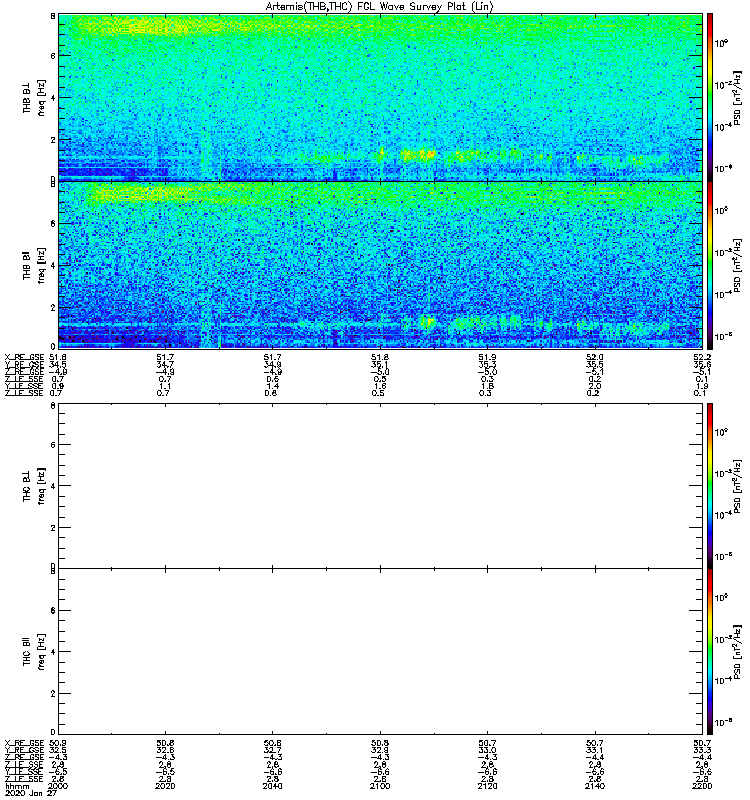Click the plot title 'Artemis(THB,THC) FGL Wave Survey Plot (Lin)'
Screen dimensions: 750x800
[x=380, y=6]
